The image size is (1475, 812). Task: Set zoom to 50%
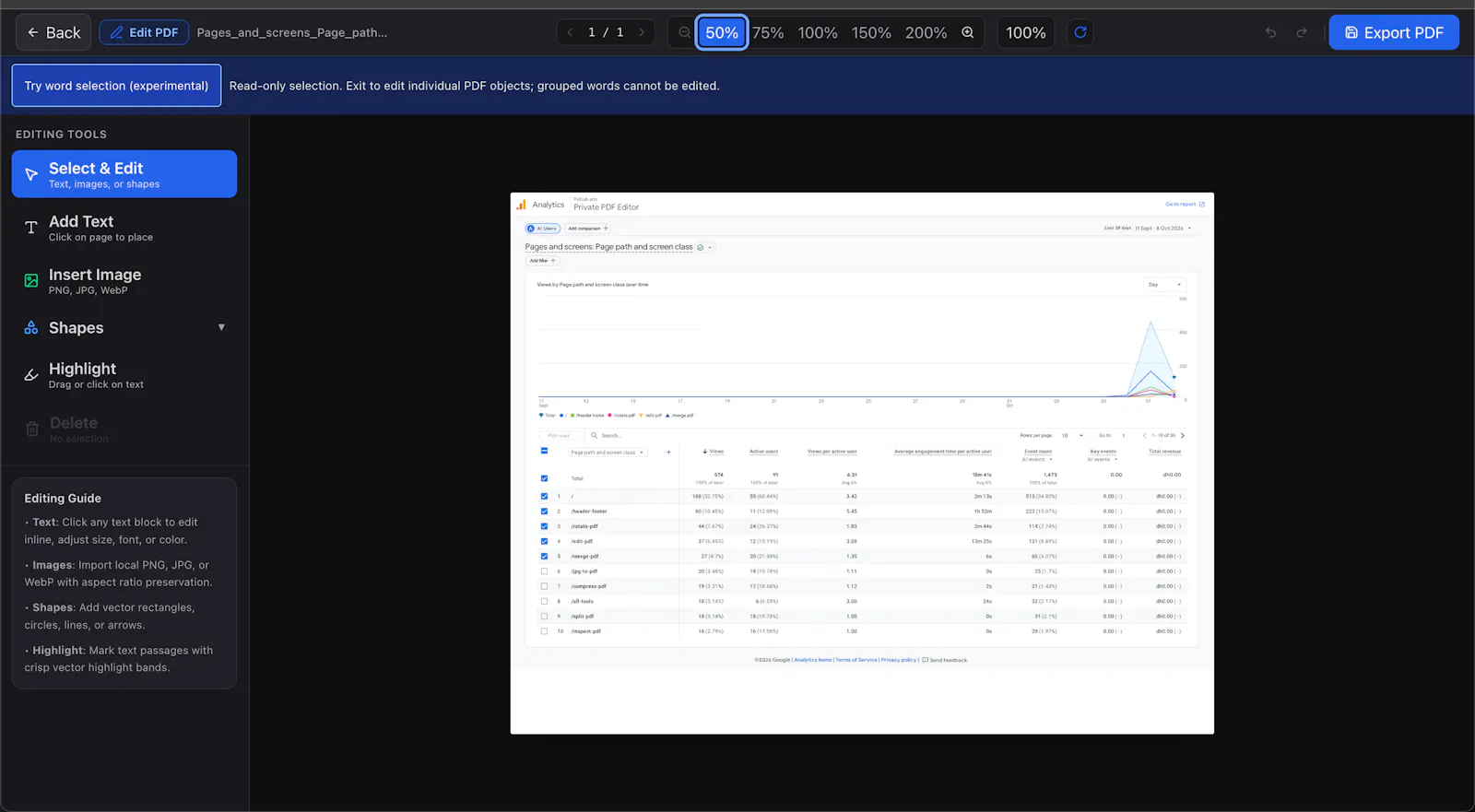pyautogui.click(x=722, y=32)
